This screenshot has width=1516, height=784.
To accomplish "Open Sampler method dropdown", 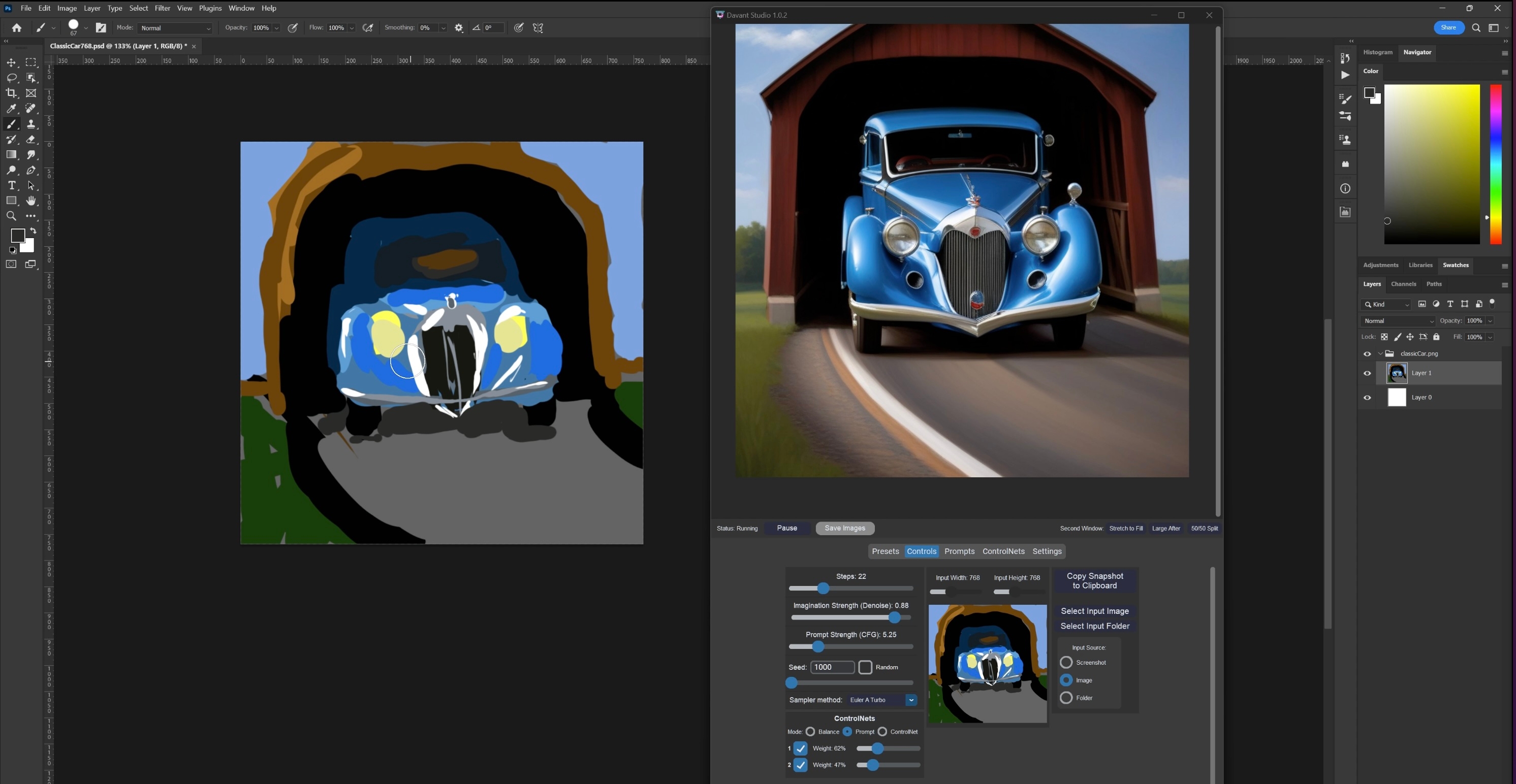I will [x=911, y=700].
